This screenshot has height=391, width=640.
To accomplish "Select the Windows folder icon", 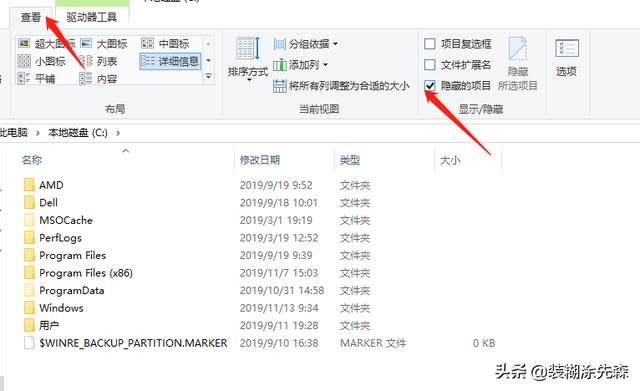I will (x=29, y=308).
